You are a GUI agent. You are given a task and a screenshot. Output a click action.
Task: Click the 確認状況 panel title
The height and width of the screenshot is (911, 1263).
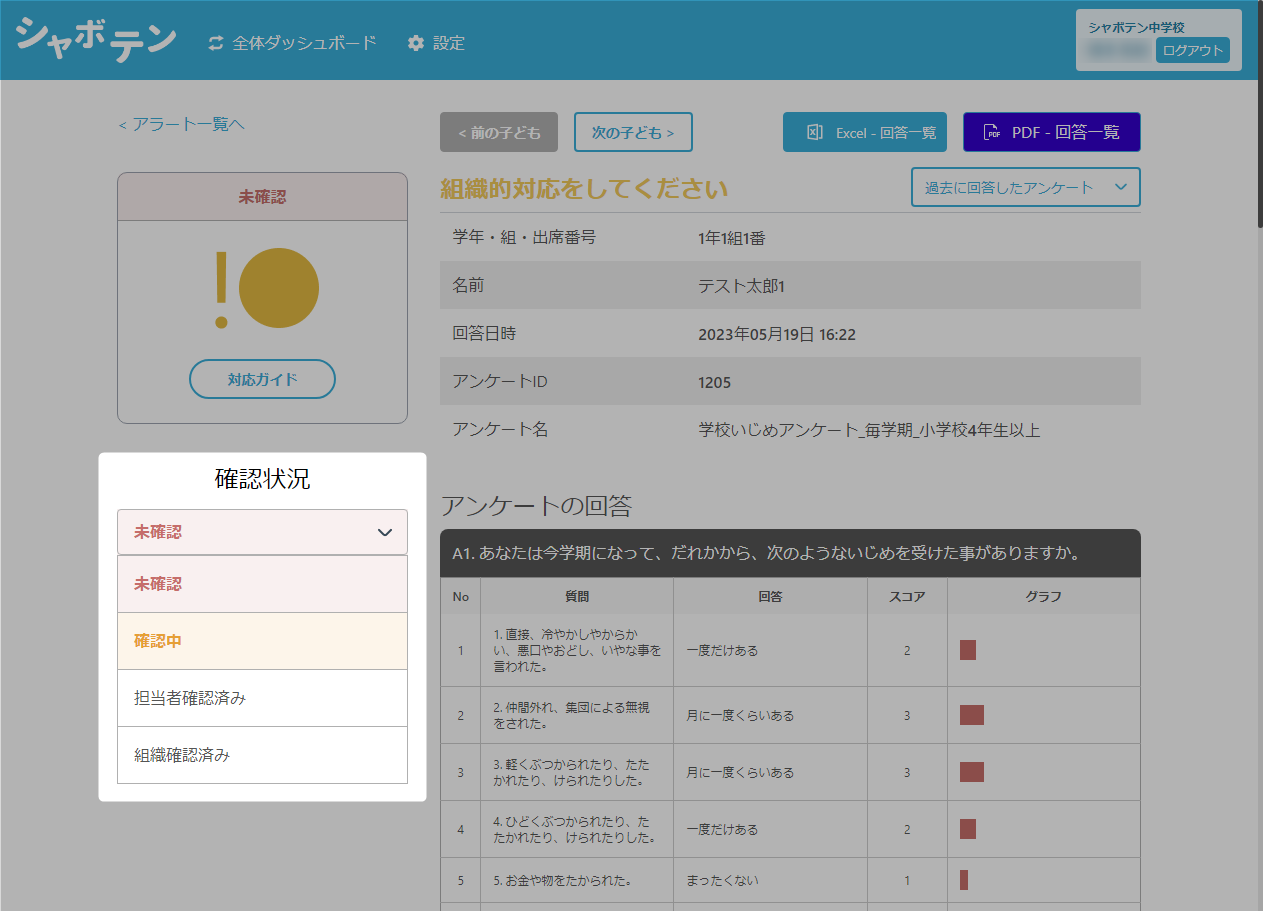[x=262, y=479]
